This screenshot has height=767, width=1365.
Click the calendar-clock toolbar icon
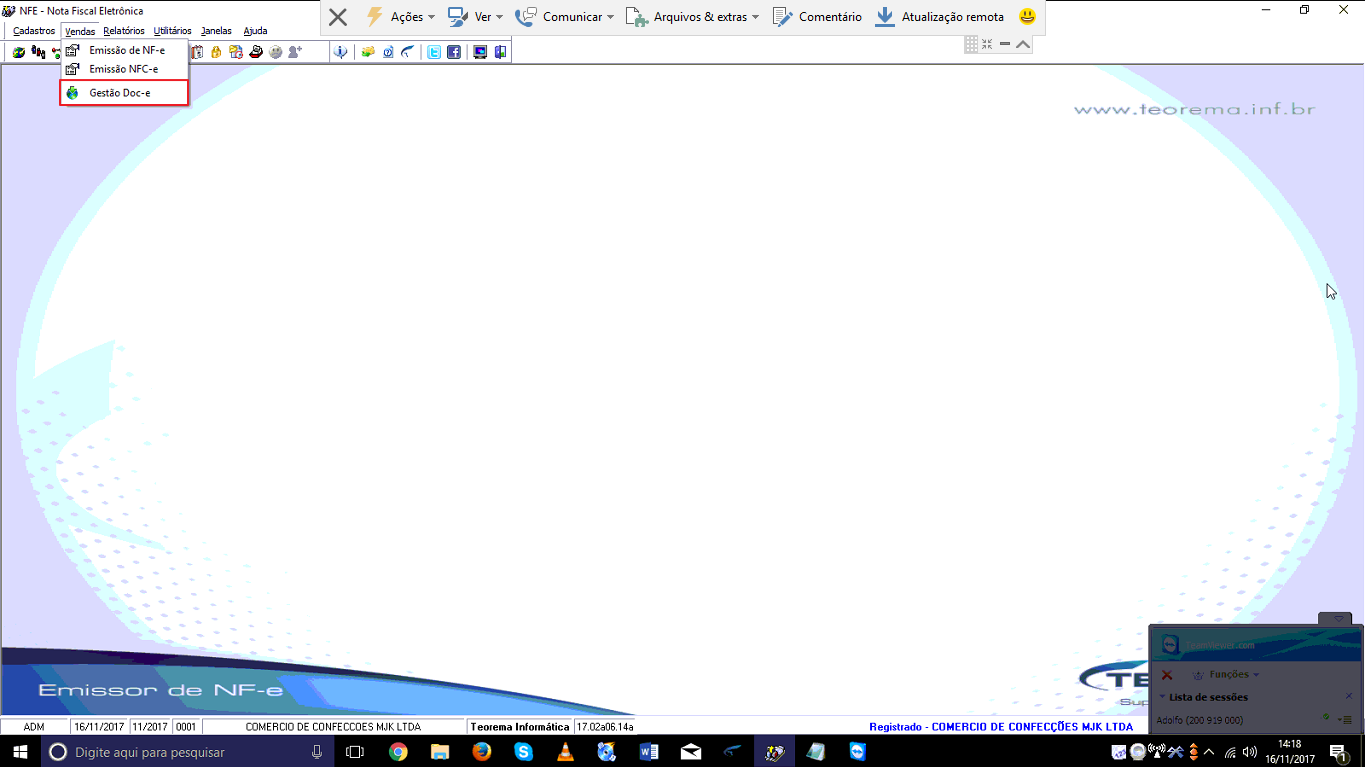coord(236,52)
